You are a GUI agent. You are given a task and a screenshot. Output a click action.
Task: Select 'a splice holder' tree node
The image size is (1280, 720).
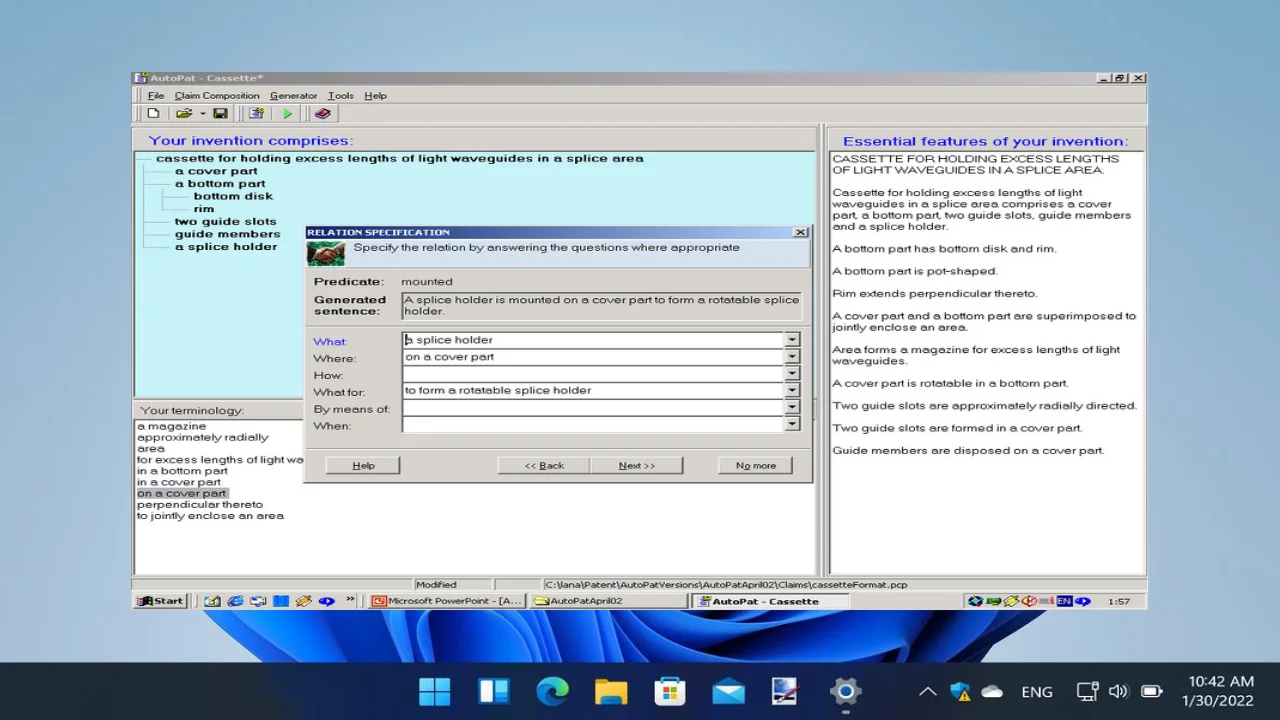pos(226,247)
